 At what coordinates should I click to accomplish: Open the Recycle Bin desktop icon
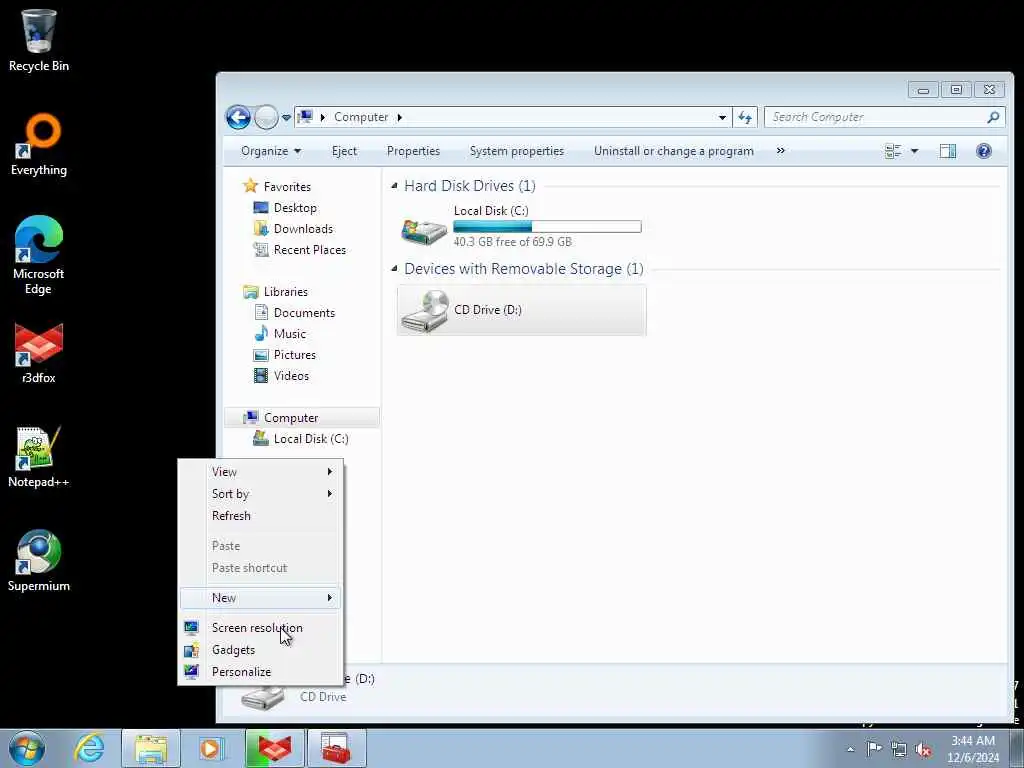(39, 40)
